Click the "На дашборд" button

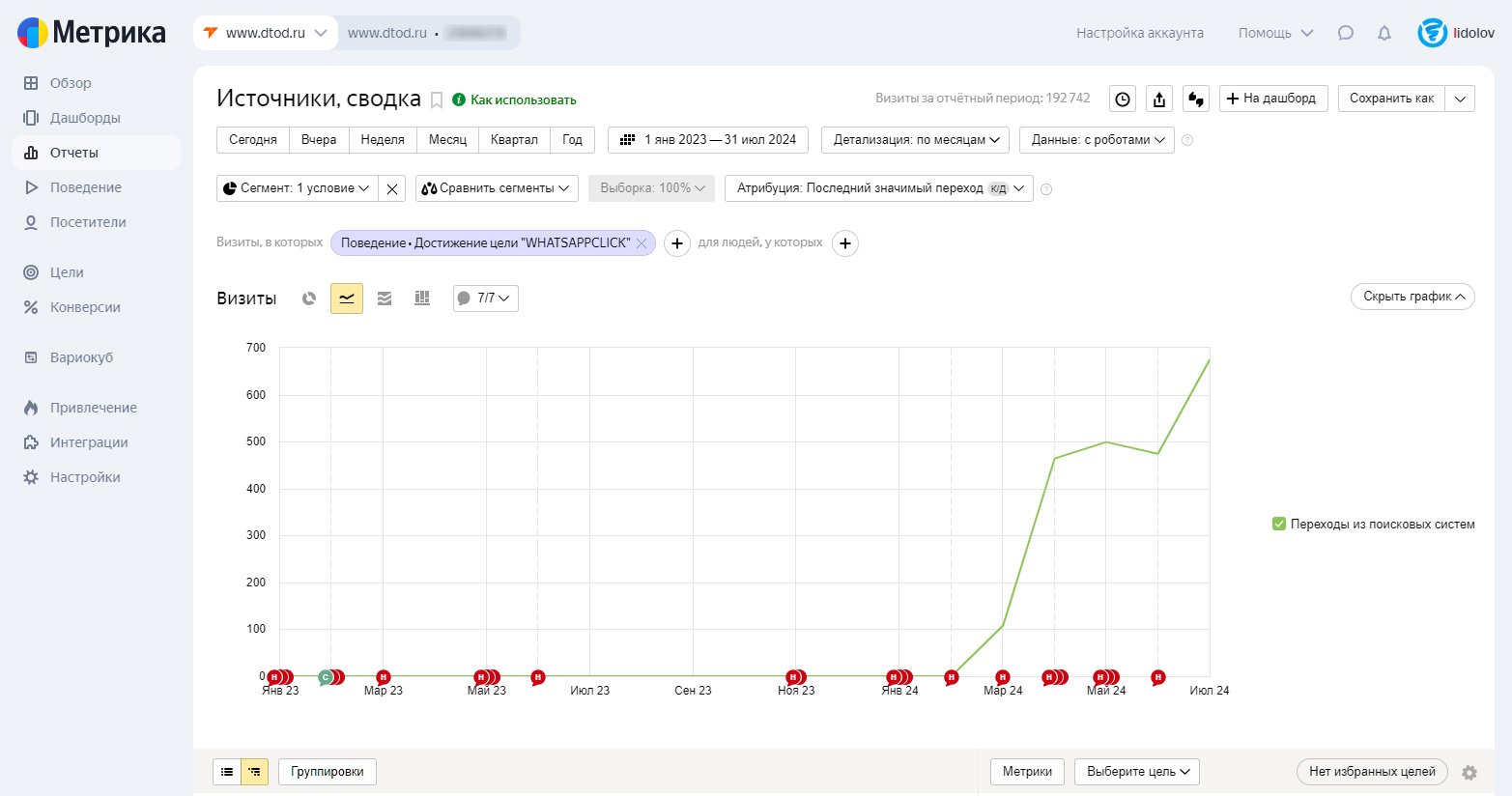click(x=1273, y=99)
